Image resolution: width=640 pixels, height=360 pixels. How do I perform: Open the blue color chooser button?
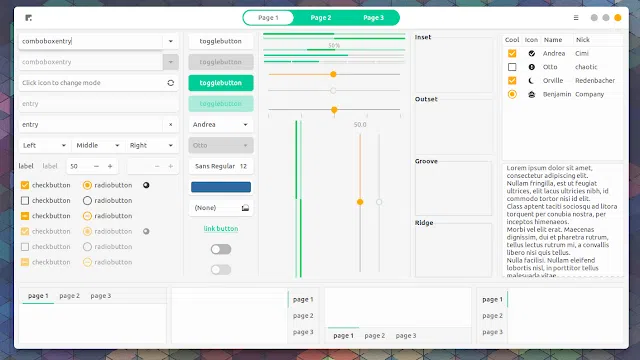point(221,187)
